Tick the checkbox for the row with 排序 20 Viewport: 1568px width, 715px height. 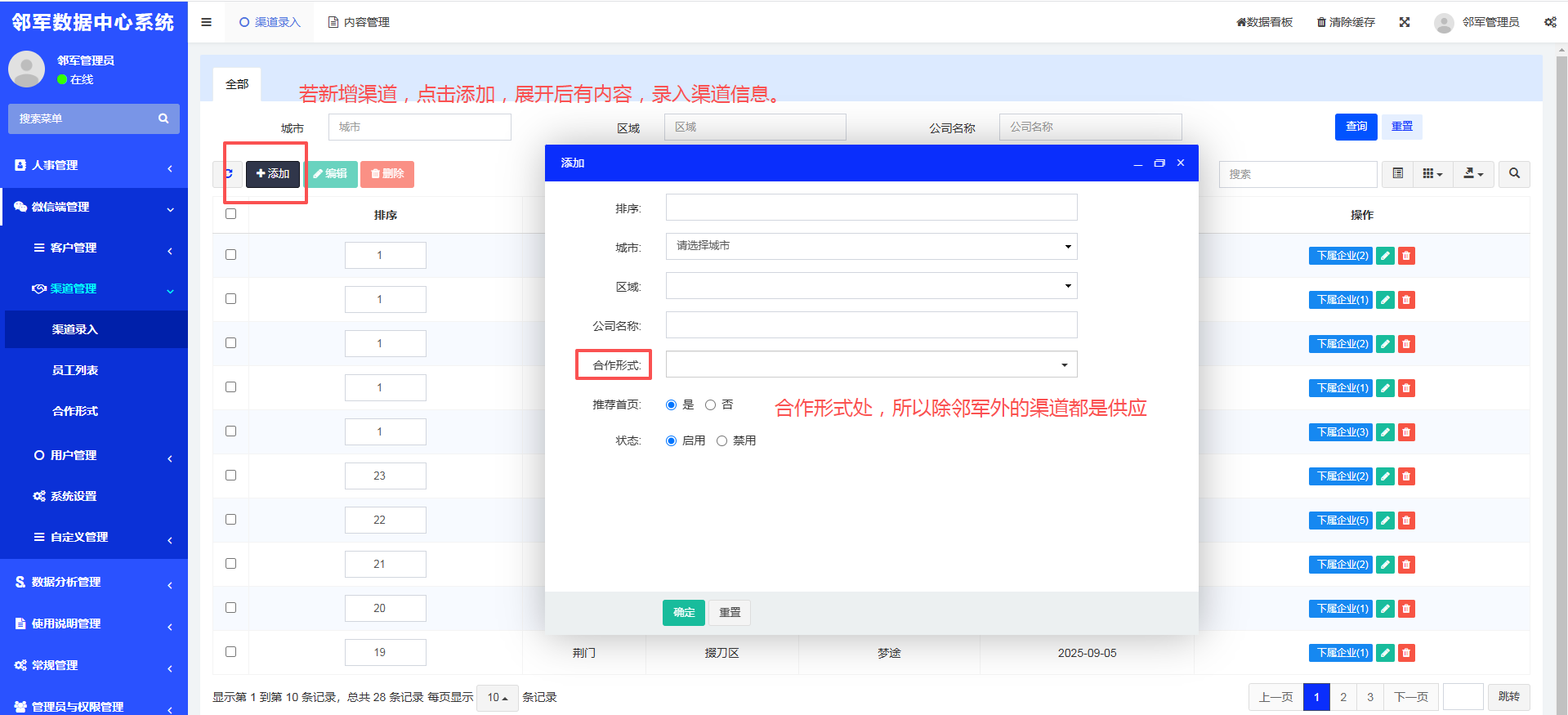tap(230, 608)
